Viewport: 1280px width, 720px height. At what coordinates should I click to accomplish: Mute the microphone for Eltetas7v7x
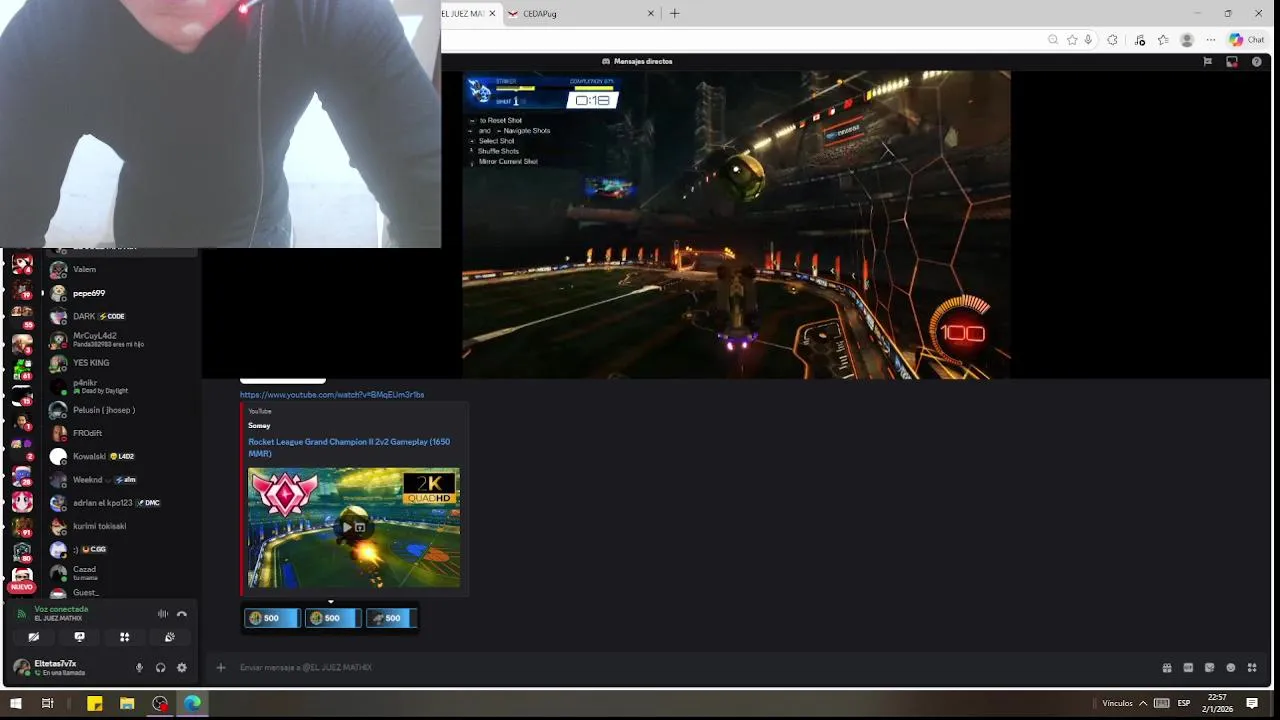click(x=139, y=667)
